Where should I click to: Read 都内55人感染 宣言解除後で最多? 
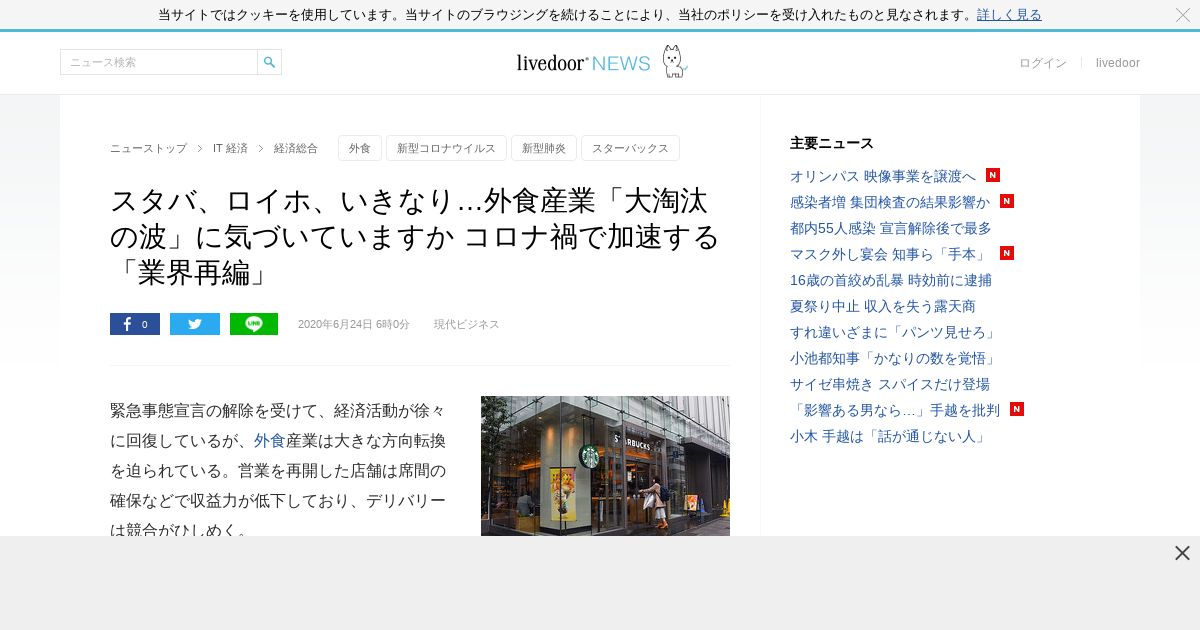(891, 228)
